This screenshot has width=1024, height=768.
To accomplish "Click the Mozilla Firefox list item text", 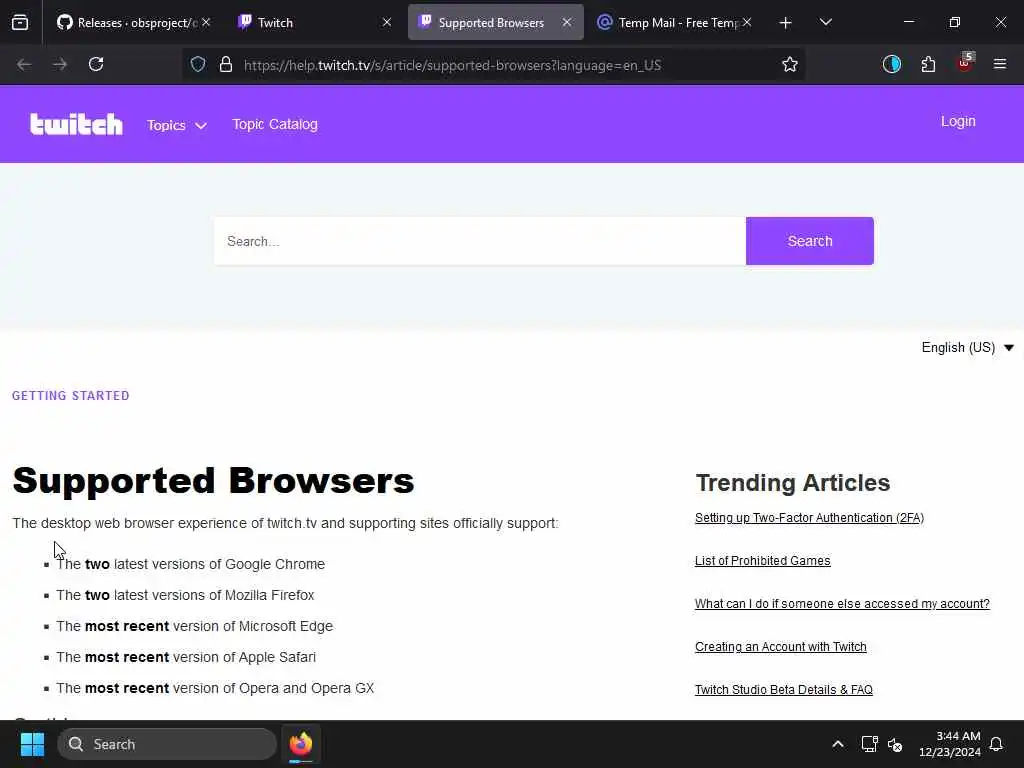I will [x=185, y=595].
